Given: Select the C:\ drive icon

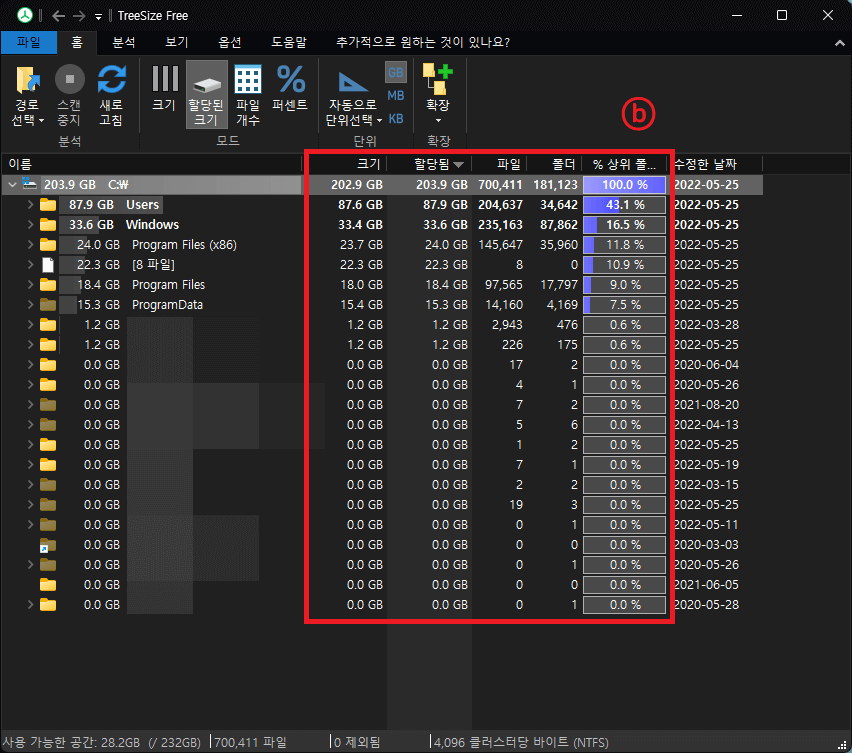Looking at the screenshot, I should tap(29, 185).
